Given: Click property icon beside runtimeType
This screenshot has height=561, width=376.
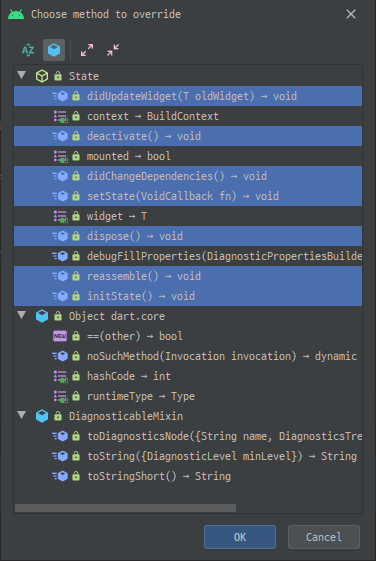Looking at the screenshot, I should point(60,397).
